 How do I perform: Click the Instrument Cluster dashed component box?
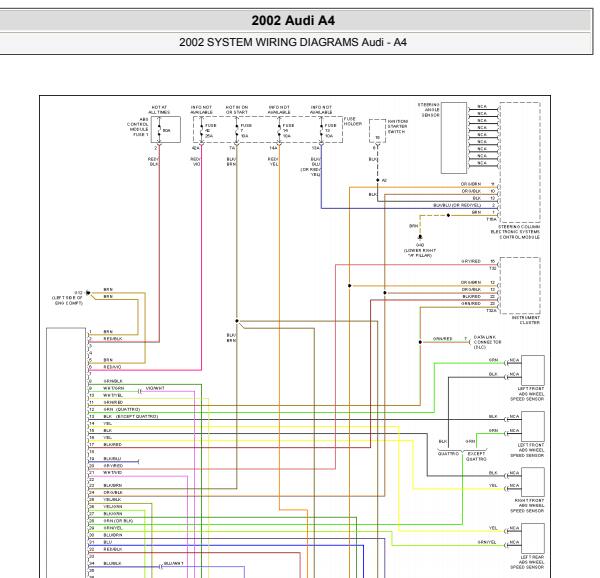[x=520, y=285]
